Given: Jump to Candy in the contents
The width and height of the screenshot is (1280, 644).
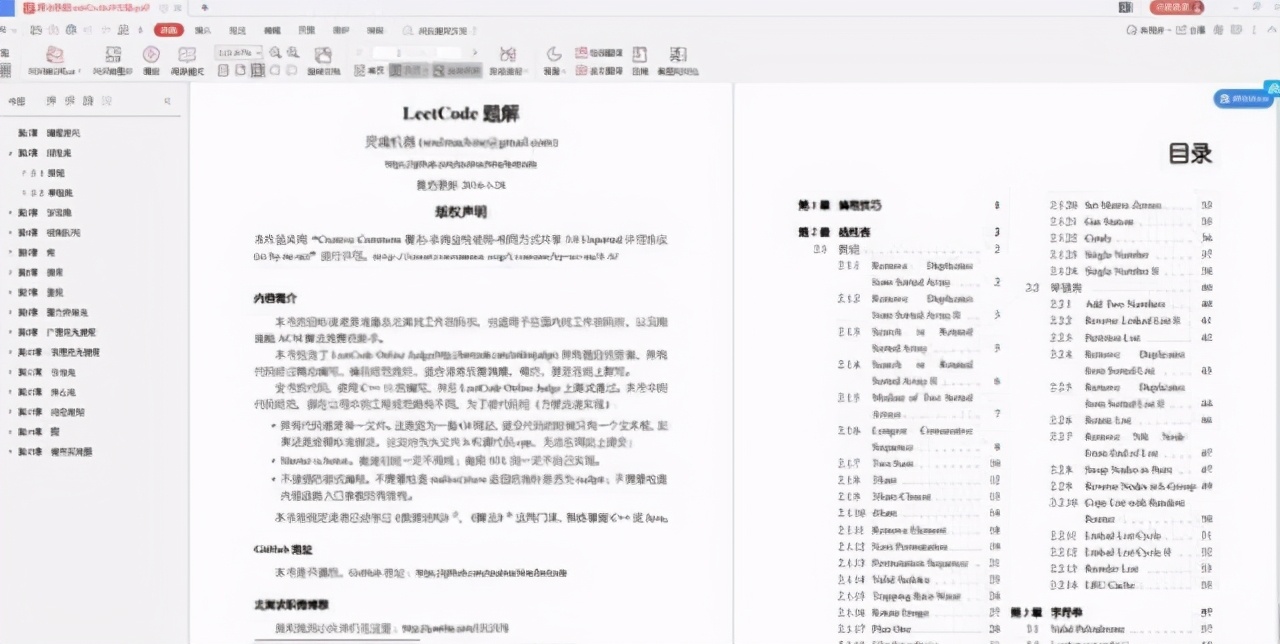Looking at the screenshot, I should tap(1098, 238).
